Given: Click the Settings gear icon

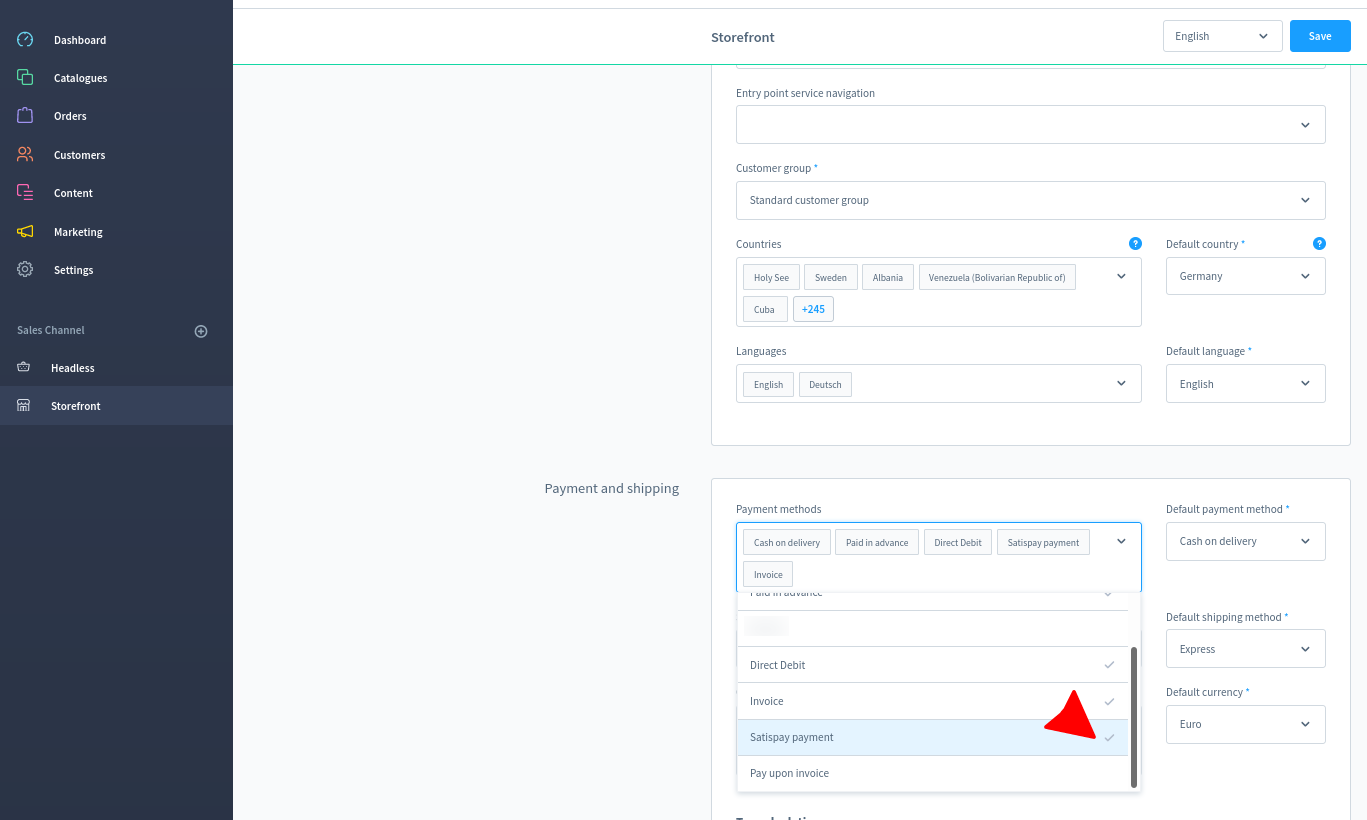Looking at the screenshot, I should click(25, 270).
